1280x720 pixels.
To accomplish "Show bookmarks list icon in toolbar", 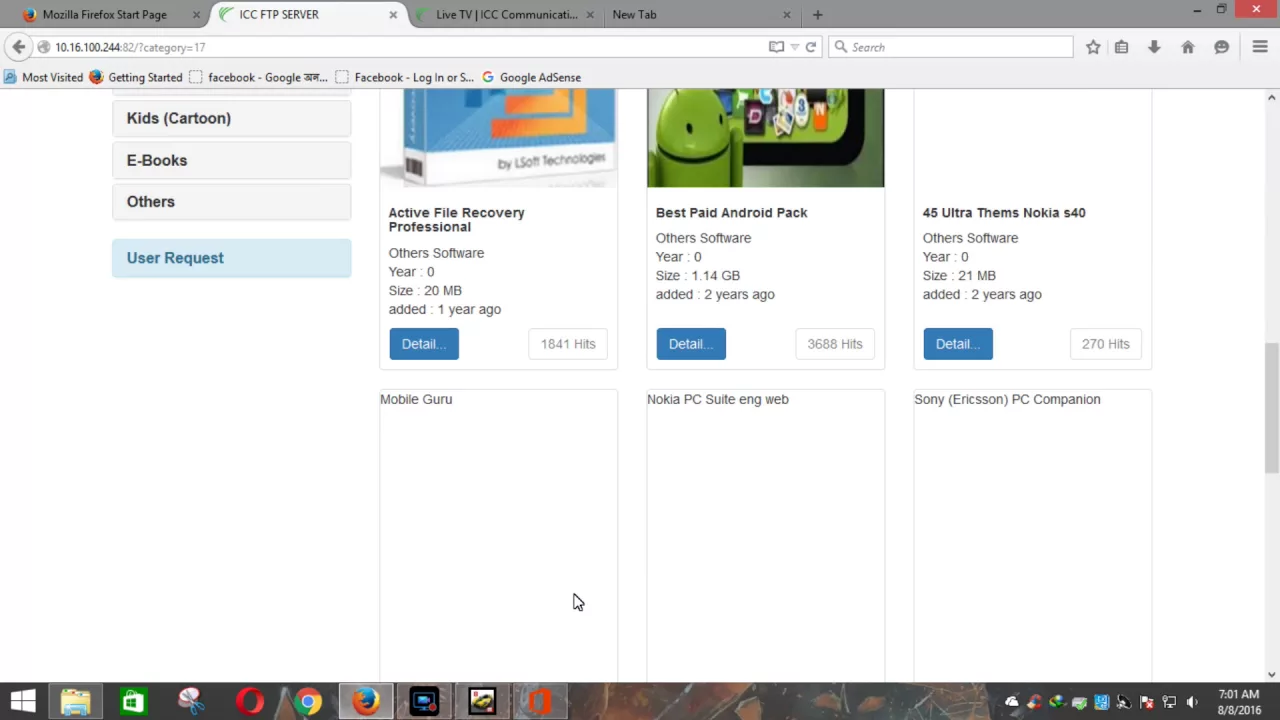I will 1121,47.
